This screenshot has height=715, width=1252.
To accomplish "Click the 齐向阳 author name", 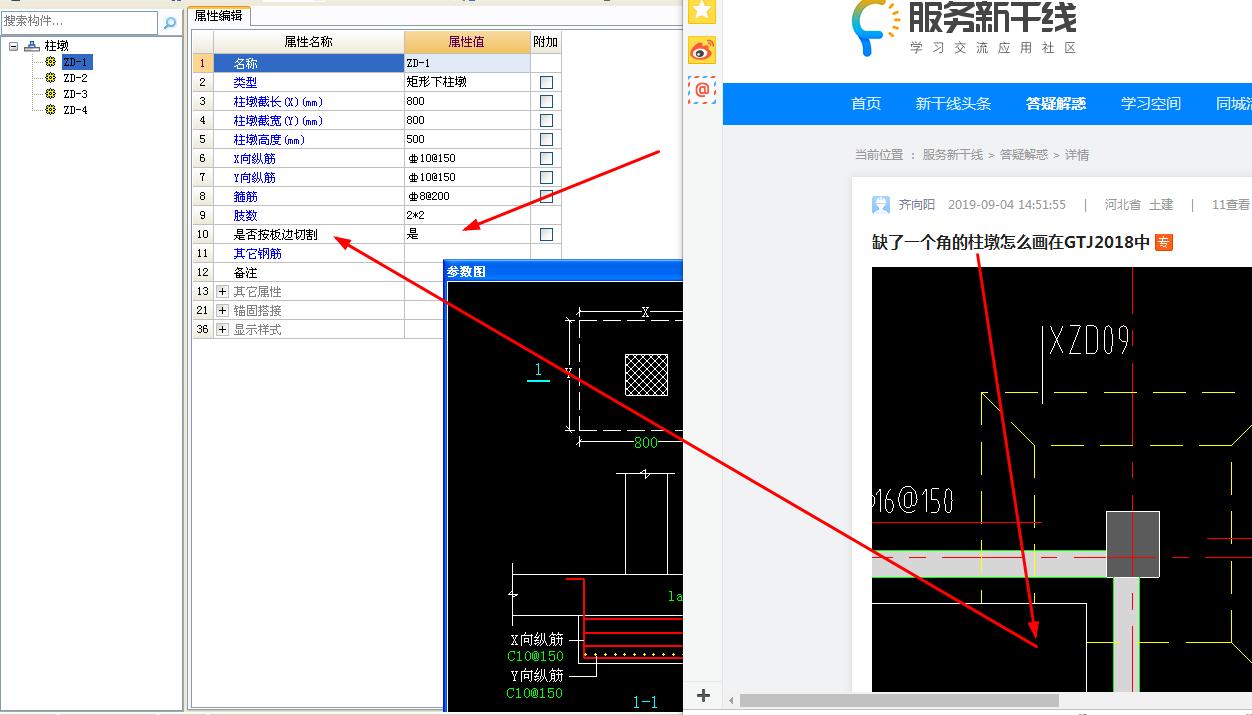I will point(916,205).
